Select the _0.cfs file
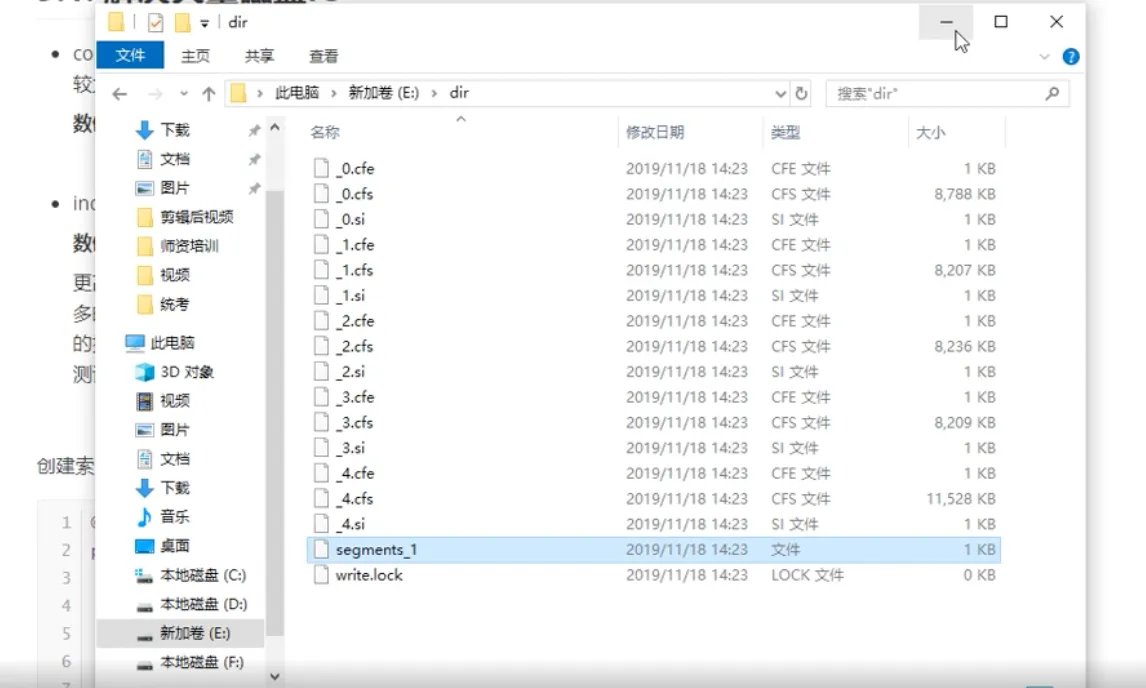 [354, 194]
